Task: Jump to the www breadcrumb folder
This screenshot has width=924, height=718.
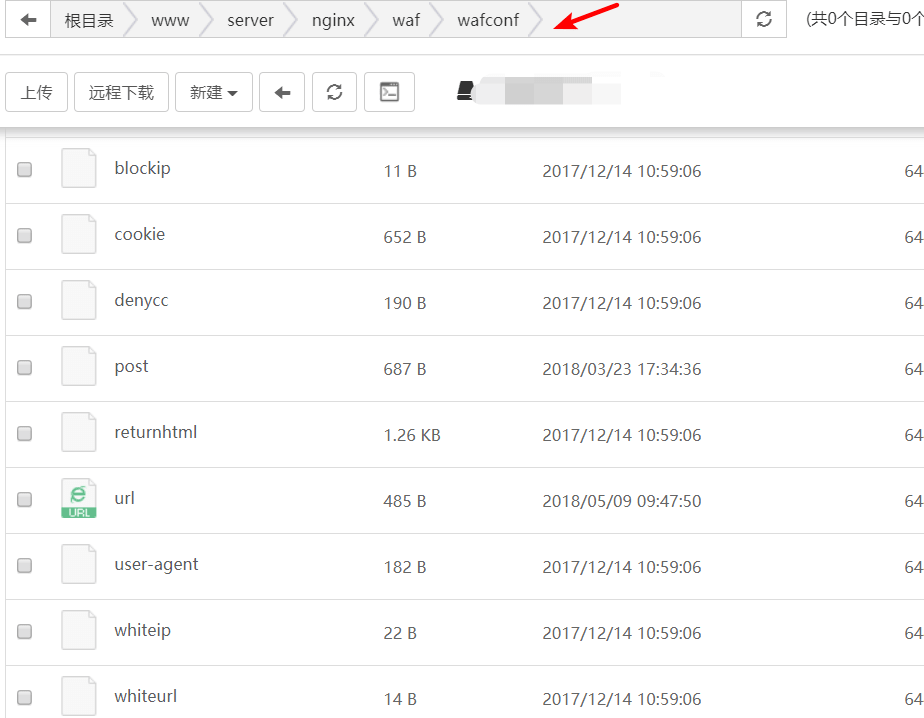Action: click(170, 20)
